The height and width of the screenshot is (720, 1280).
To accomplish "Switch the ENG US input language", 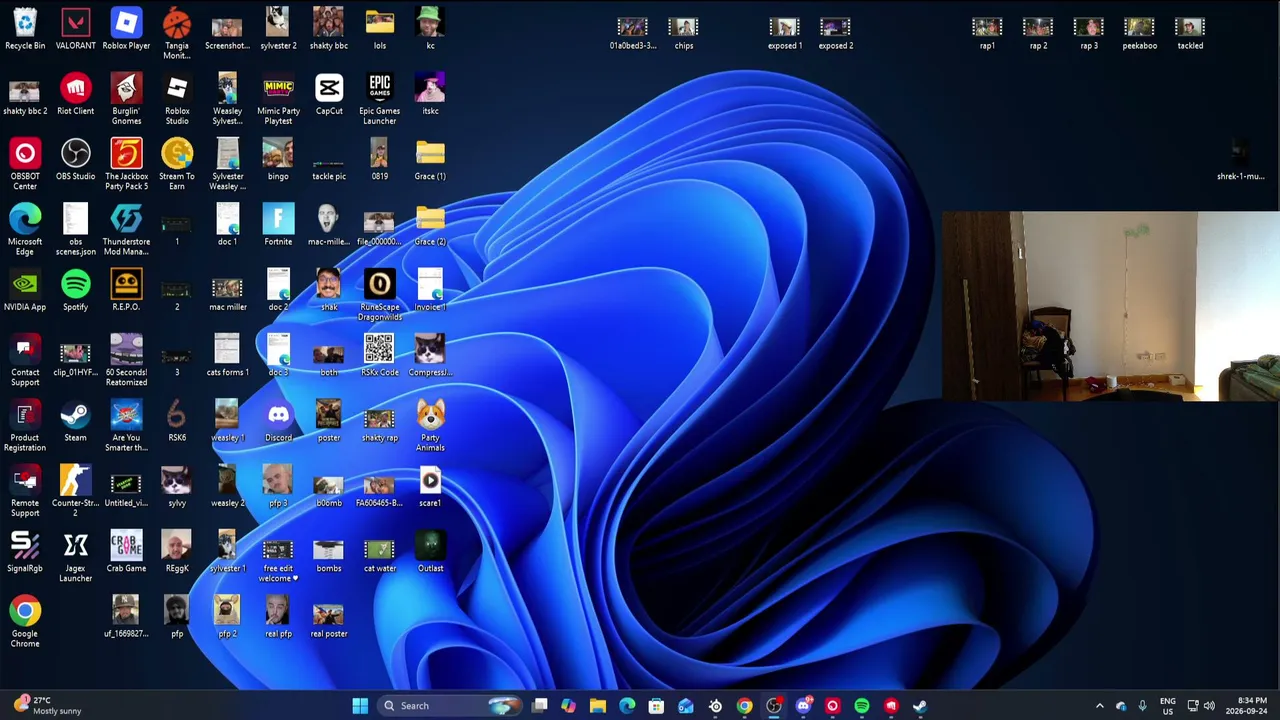I will click(x=1168, y=706).
